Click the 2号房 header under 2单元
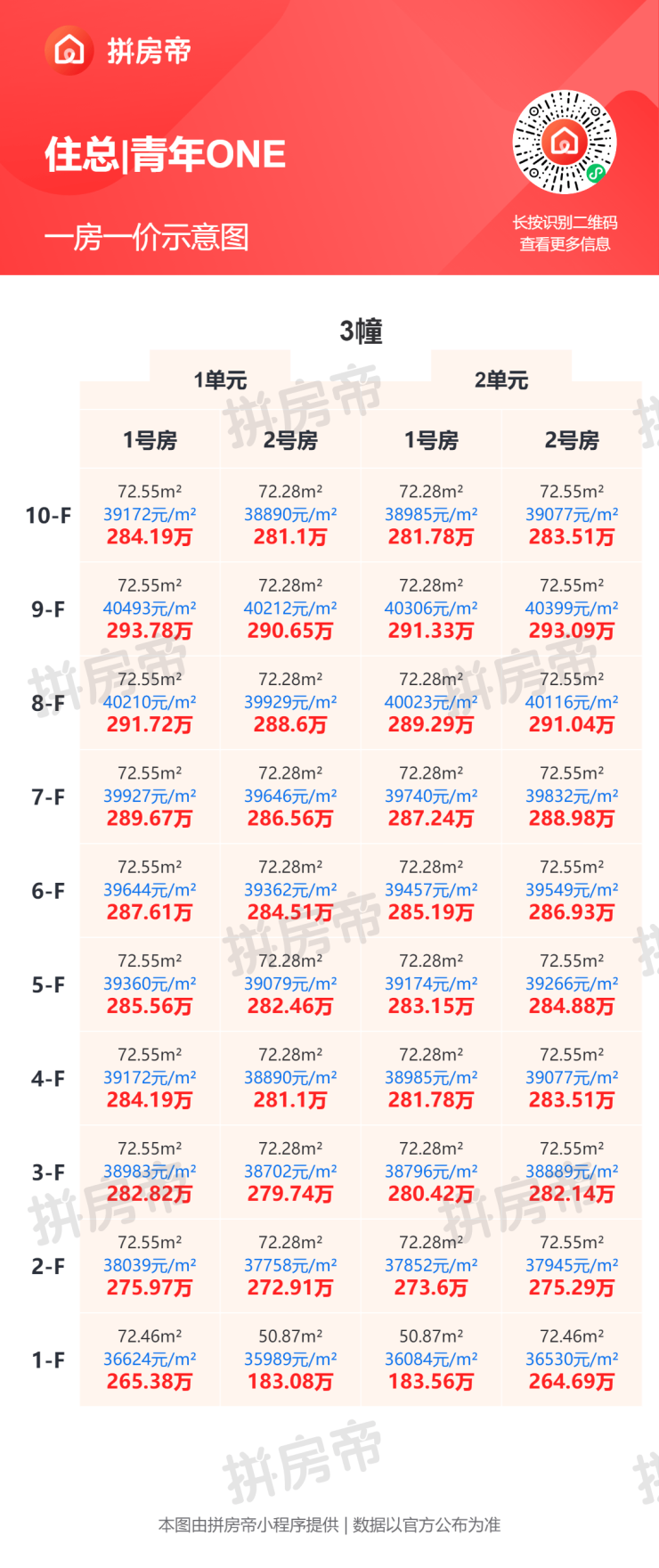The image size is (659, 1568). click(572, 440)
